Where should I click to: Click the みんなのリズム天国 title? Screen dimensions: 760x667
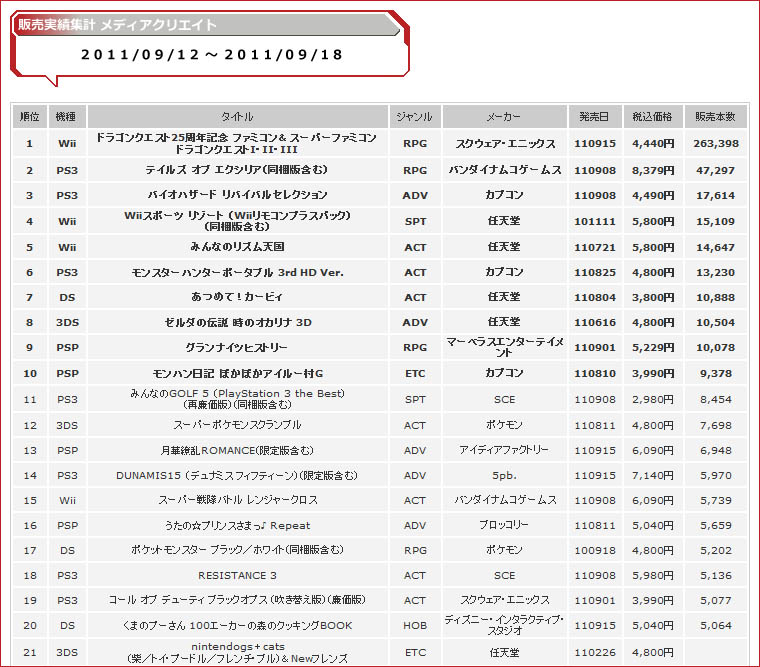coord(237,247)
